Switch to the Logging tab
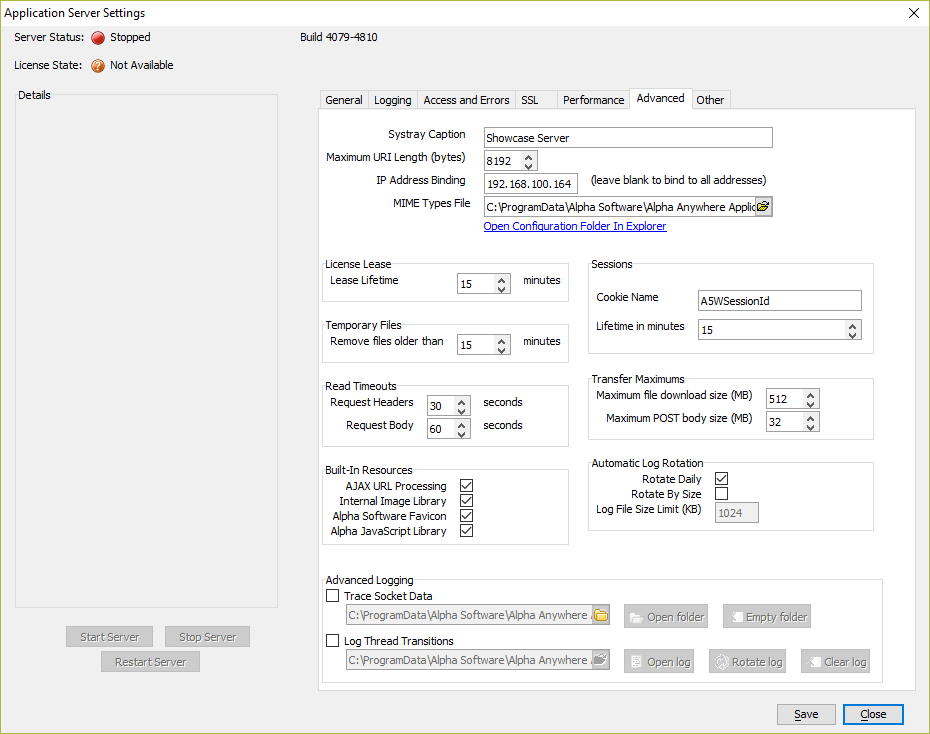This screenshot has height=734, width=930. tap(393, 100)
